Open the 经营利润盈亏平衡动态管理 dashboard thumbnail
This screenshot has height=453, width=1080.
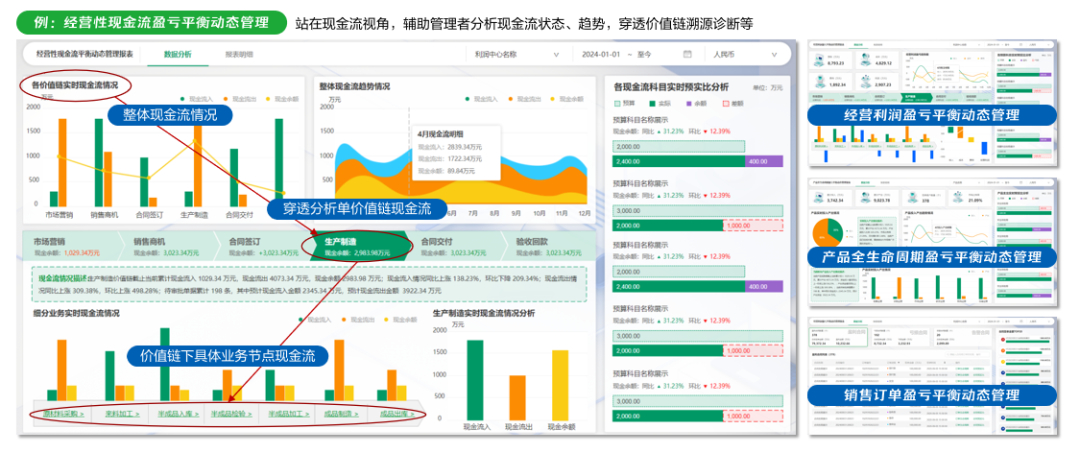[x=933, y=104]
